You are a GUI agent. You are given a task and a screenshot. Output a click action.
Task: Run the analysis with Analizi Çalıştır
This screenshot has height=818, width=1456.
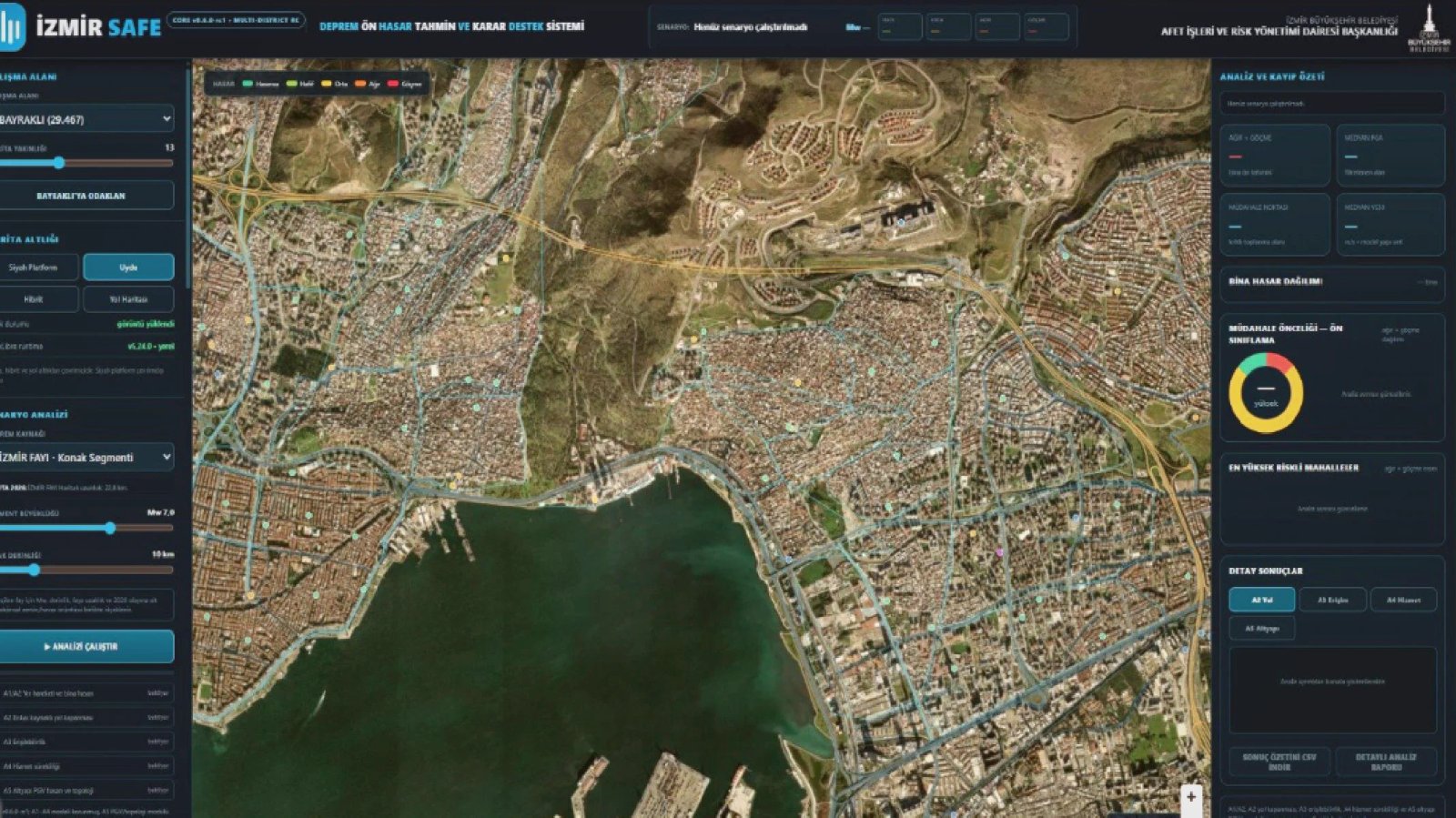click(86, 646)
